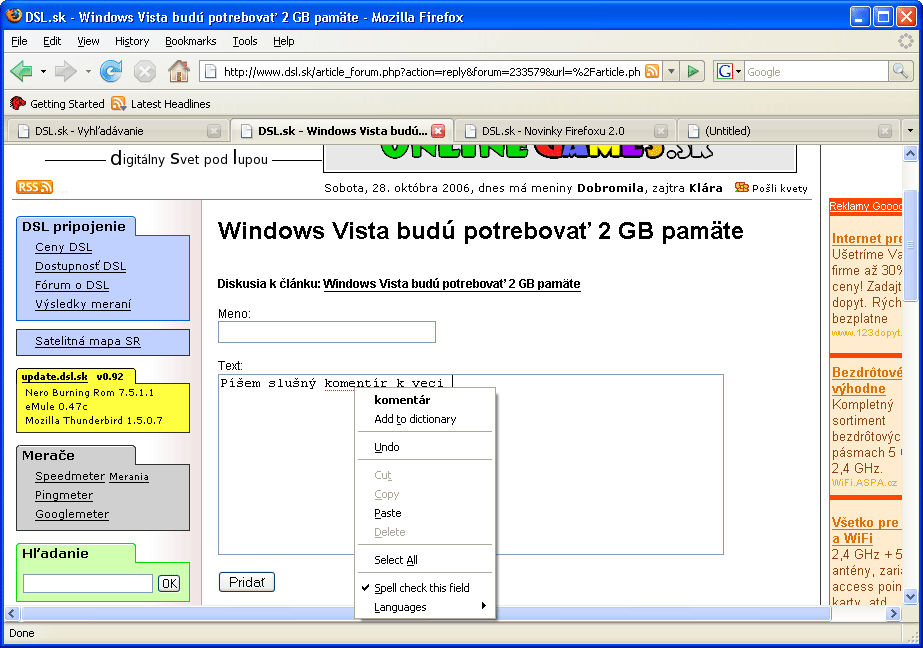Image resolution: width=923 pixels, height=648 pixels.
Task: Open the Dostupnosť DSL link
Action: [x=81, y=266]
